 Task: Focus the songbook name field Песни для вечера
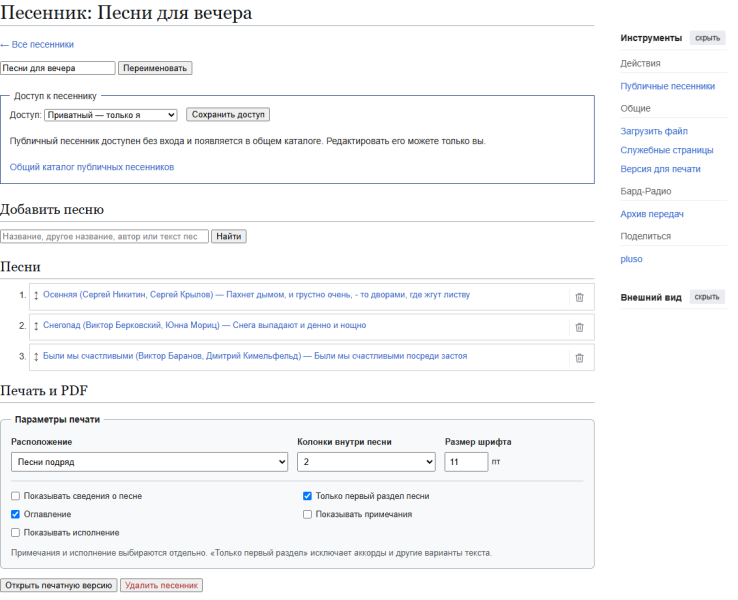pyautogui.click(x=58, y=68)
